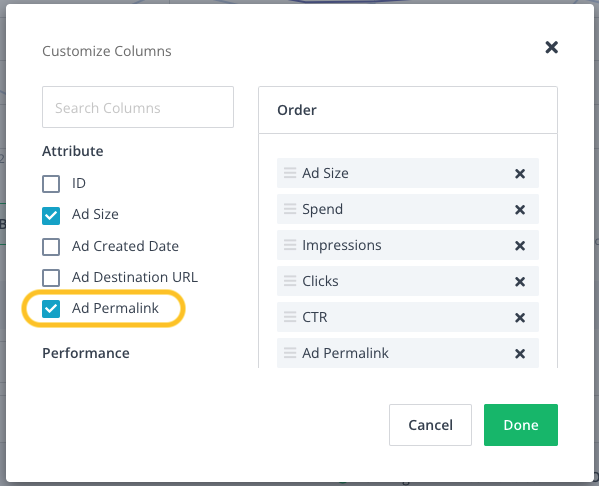Remove Clicks column from Order list
The width and height of the screenshot is (599, 486).
(520, 282)
